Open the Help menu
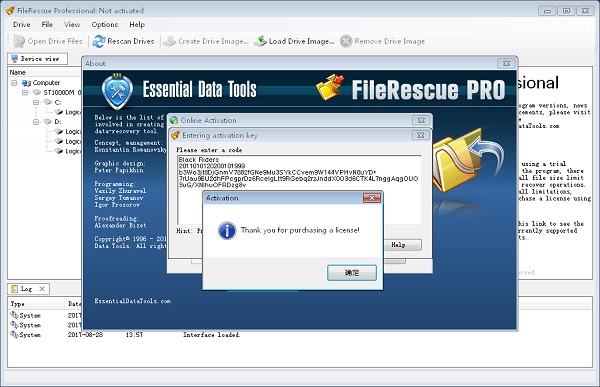The image size is (600, 387). (137, 24)
